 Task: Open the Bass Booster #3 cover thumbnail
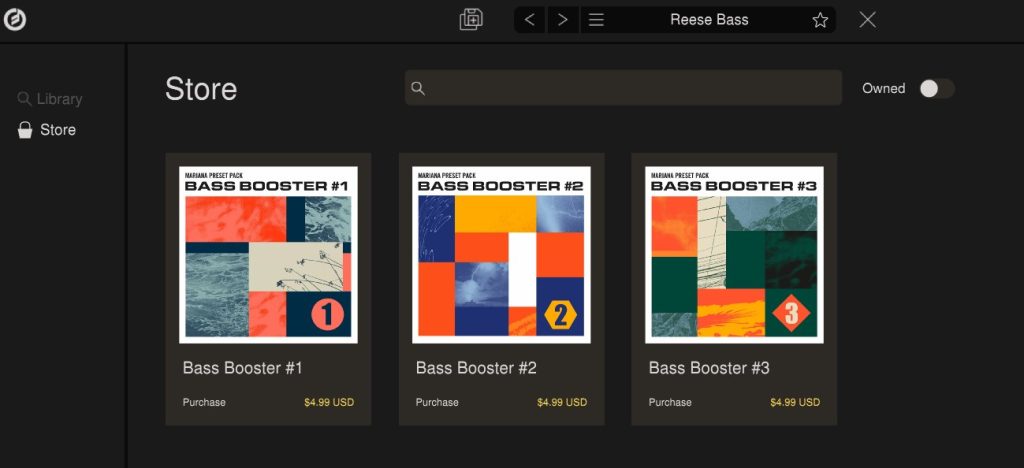coord(734,254)
